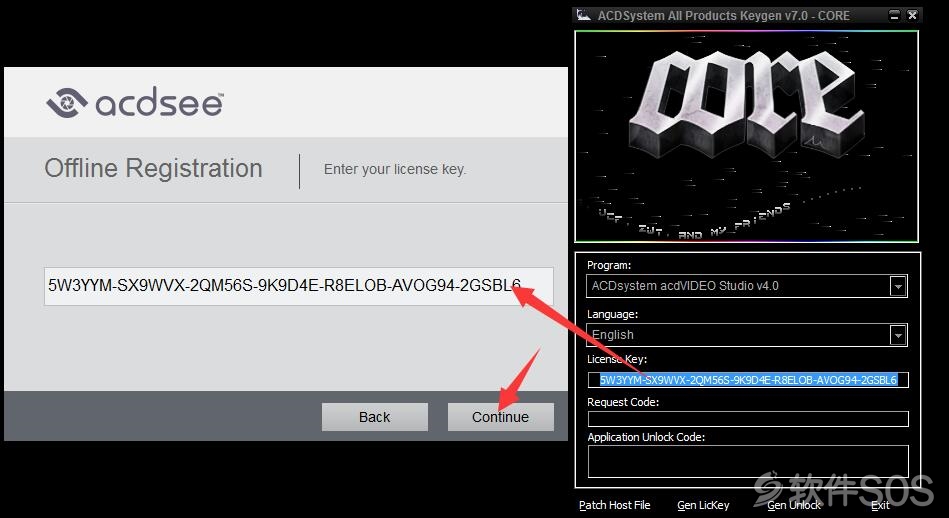Click the Back button in ACDSee registration

[x=375, y=417]
